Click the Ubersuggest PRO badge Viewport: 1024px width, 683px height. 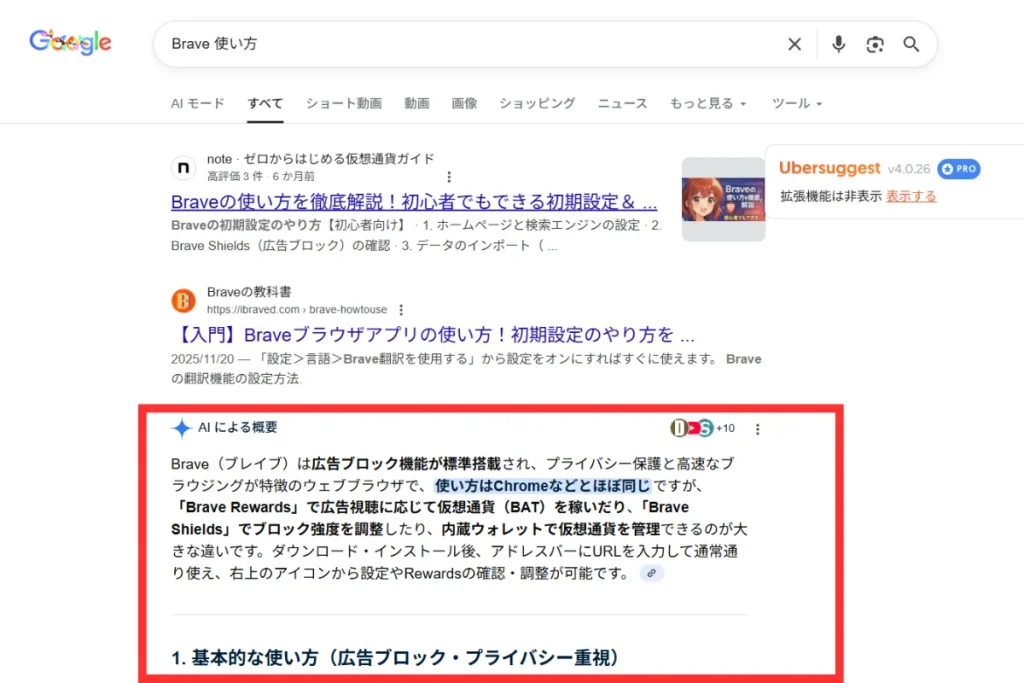click(959, 169)
